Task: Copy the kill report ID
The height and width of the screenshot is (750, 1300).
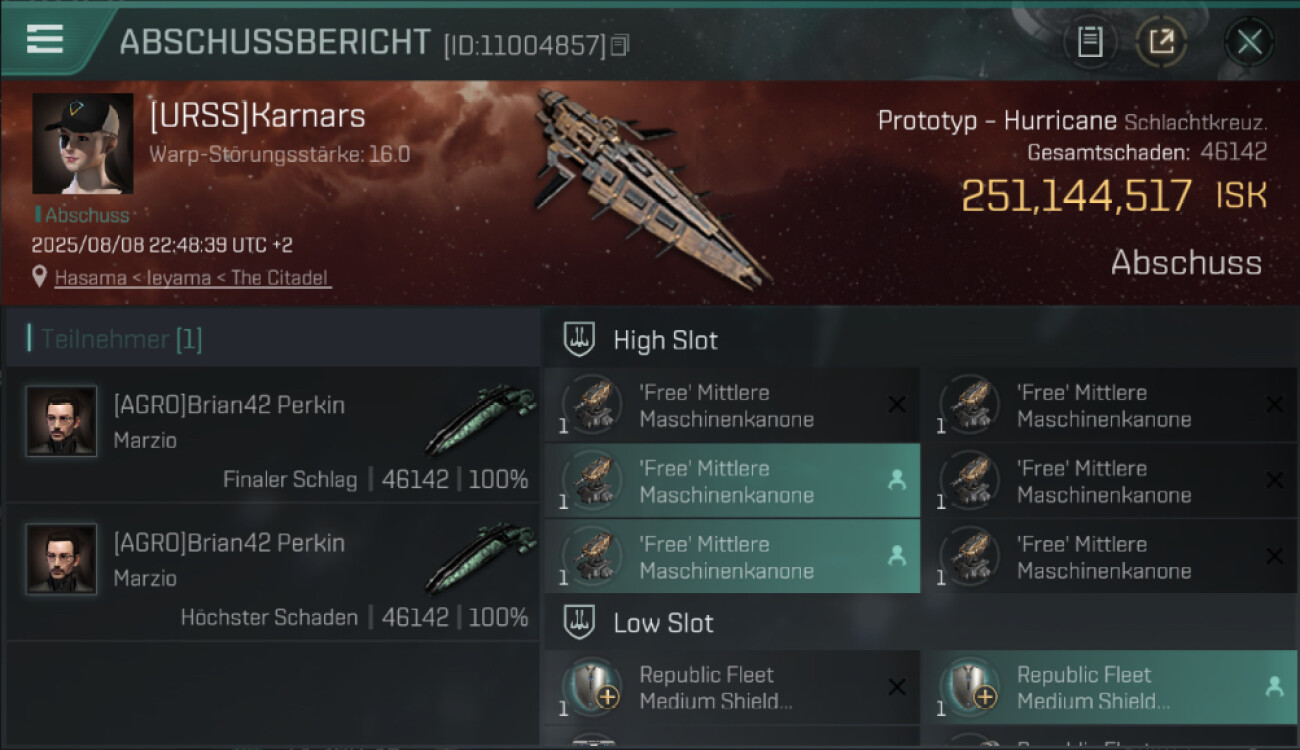Action: [x=620, y=45]
